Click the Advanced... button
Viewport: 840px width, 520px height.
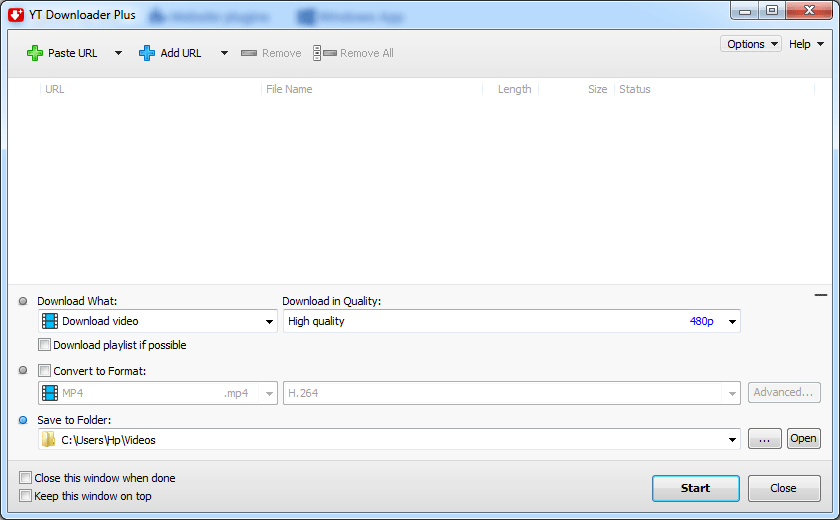784,393
